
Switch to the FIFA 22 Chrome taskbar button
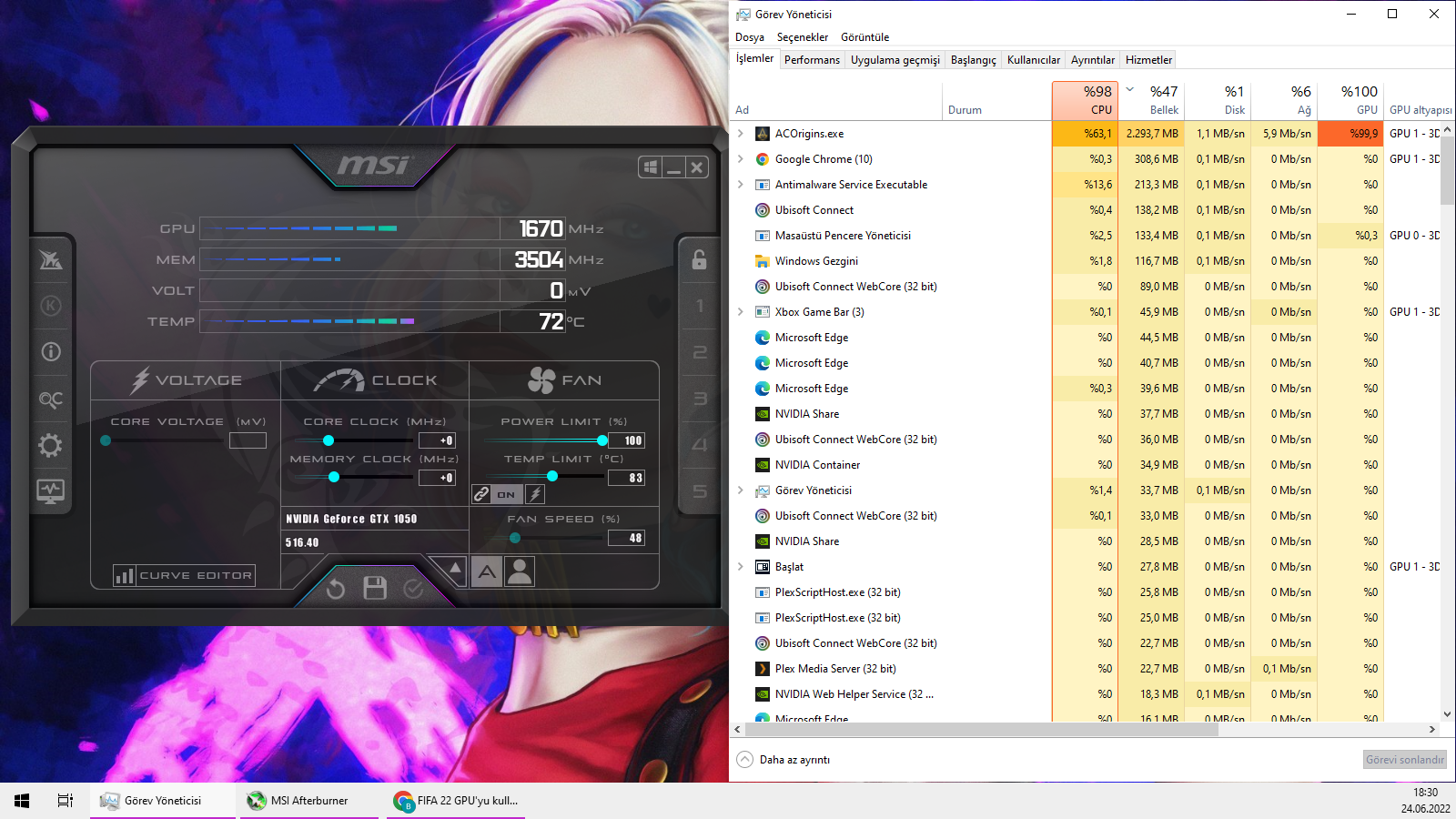pos(458,801)
